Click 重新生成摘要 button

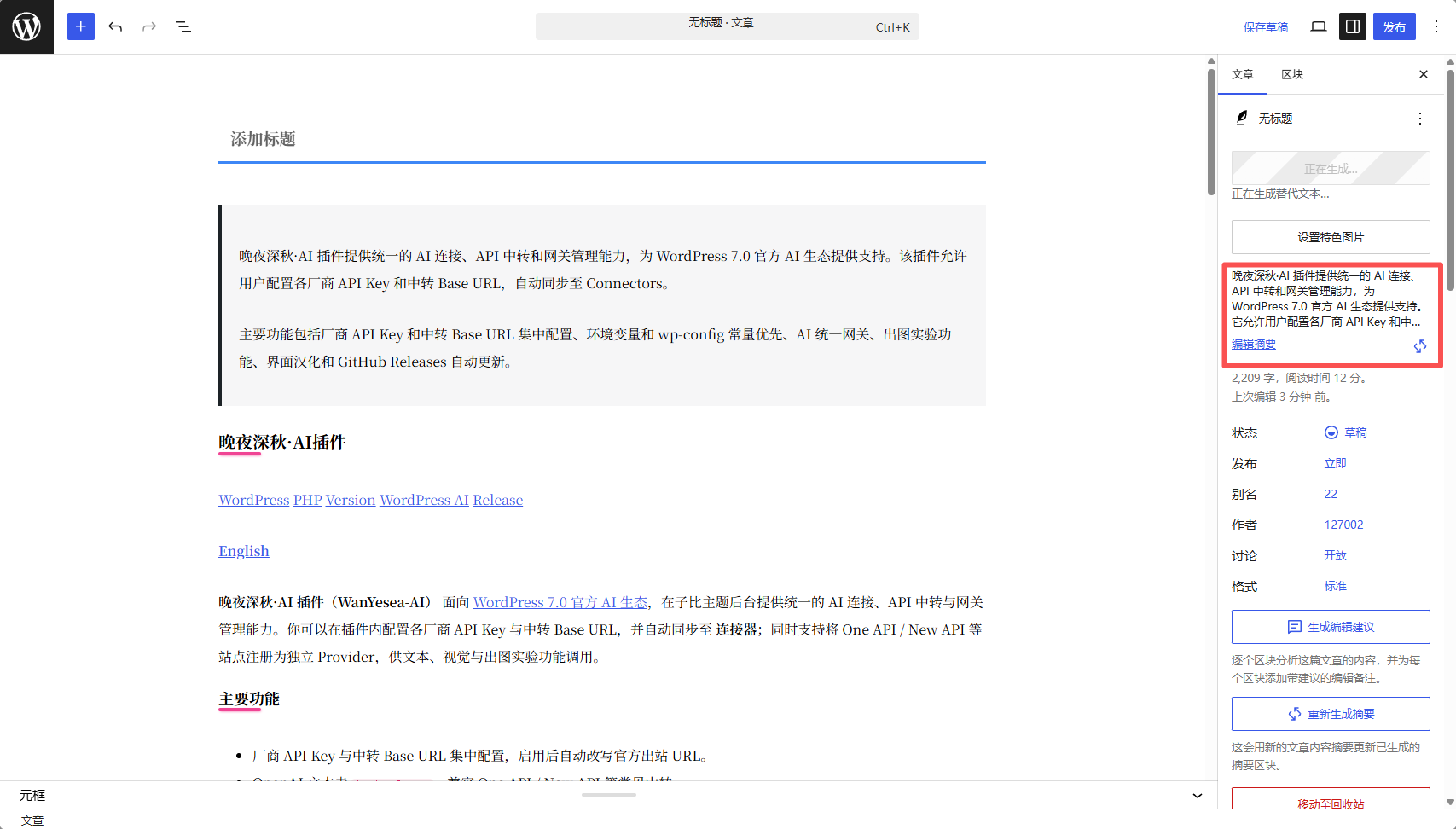pyautogui.click(x=1331, y=714)
